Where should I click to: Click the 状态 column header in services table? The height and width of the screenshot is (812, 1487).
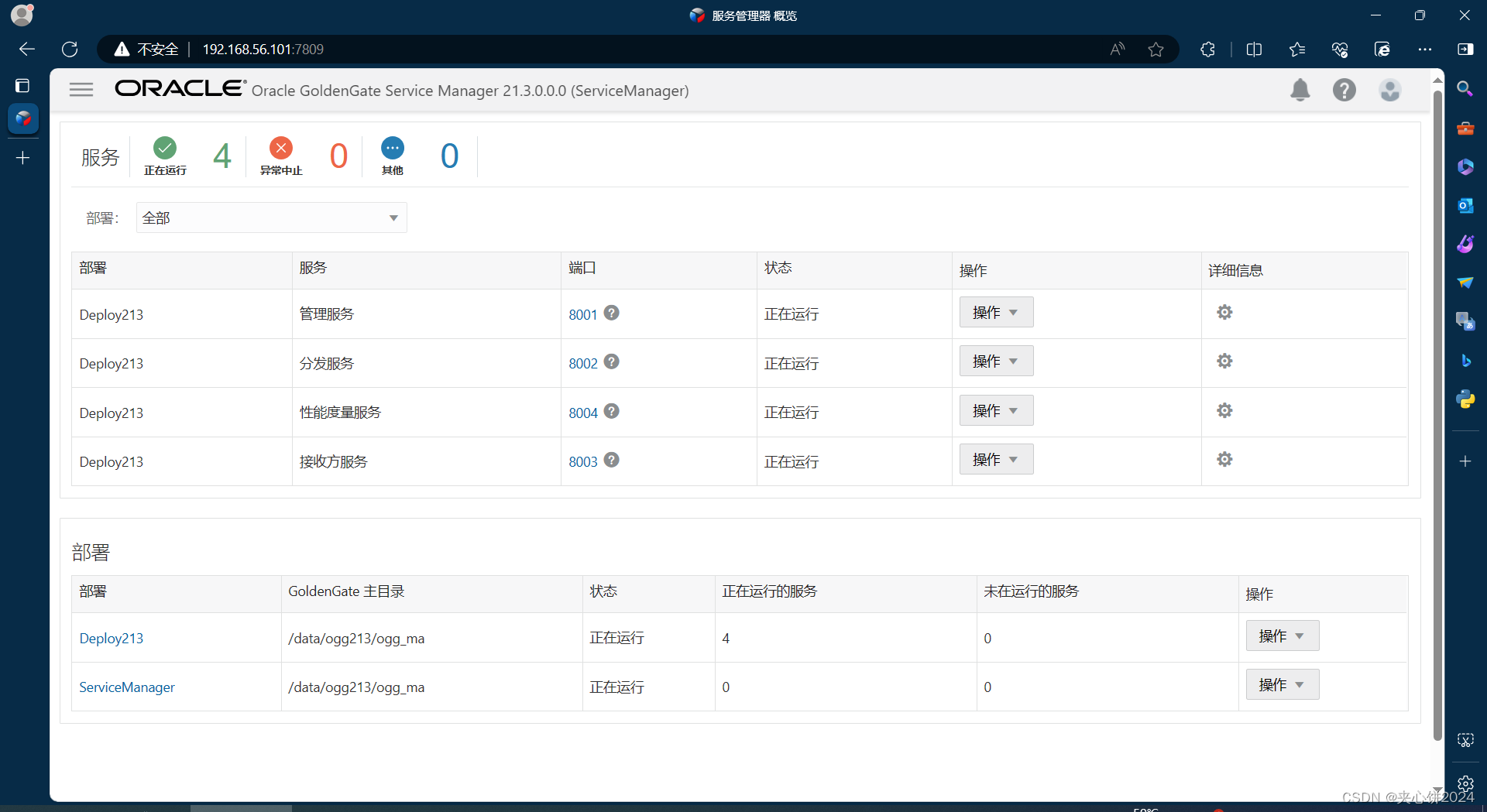click(x=778, y=268)
